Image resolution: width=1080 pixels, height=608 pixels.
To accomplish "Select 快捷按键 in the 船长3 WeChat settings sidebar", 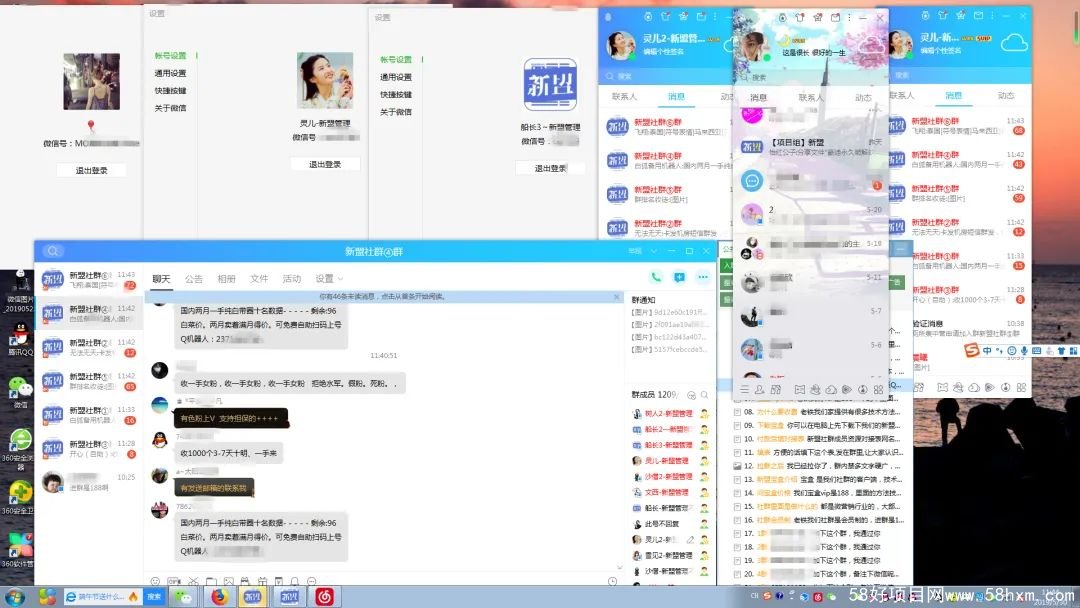I will (396, 94).
